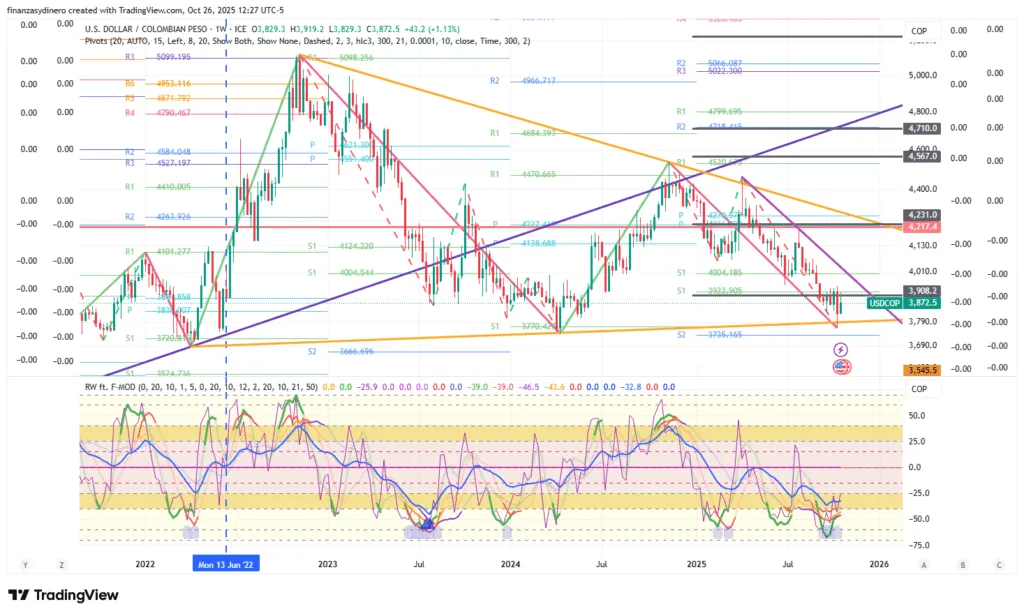Click the 4,217.4 red price label
The image size is (1024, 616).
[x=919, y=226]
